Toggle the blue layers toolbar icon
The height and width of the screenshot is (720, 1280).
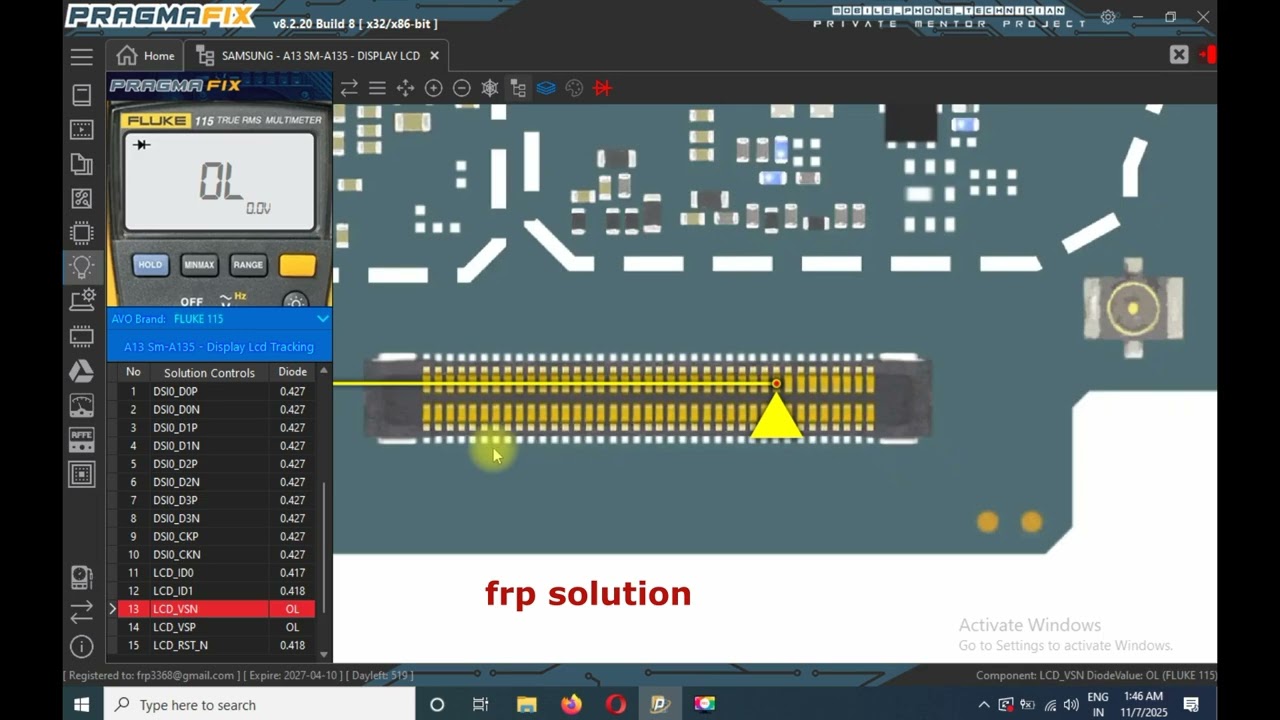[x=546, y=88]
